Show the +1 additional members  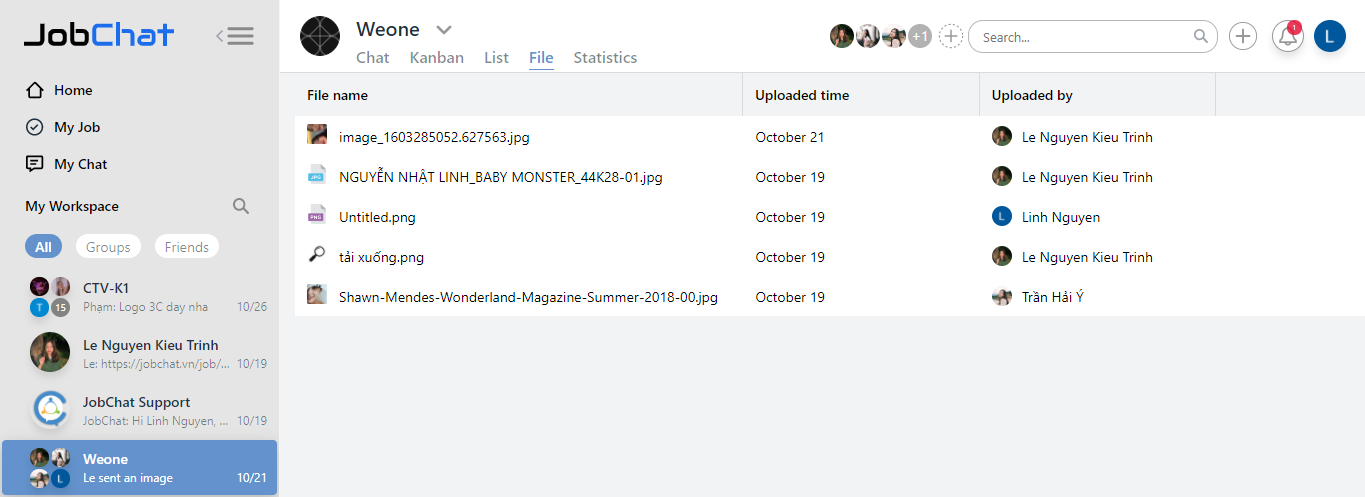[x=920, y=37]
